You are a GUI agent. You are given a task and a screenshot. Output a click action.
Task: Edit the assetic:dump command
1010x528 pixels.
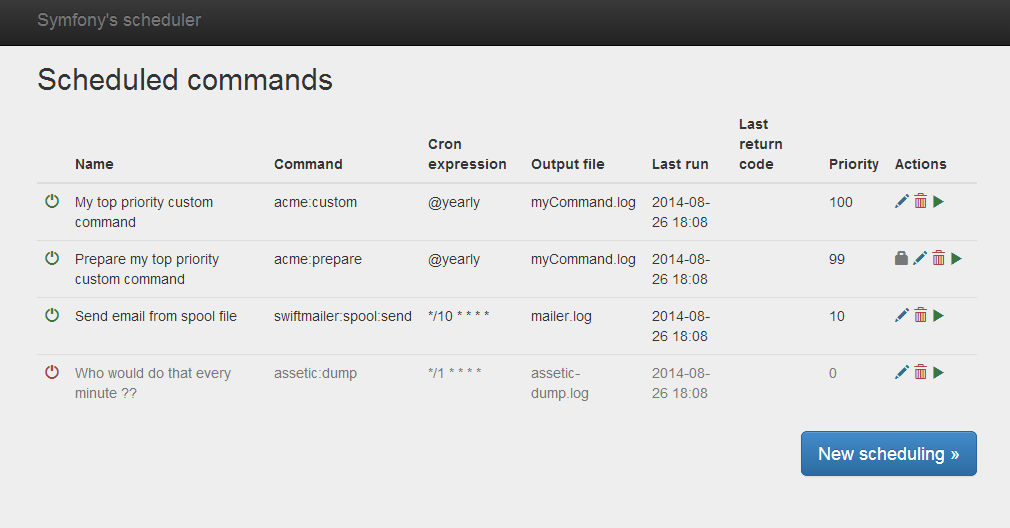coord(902,372)
